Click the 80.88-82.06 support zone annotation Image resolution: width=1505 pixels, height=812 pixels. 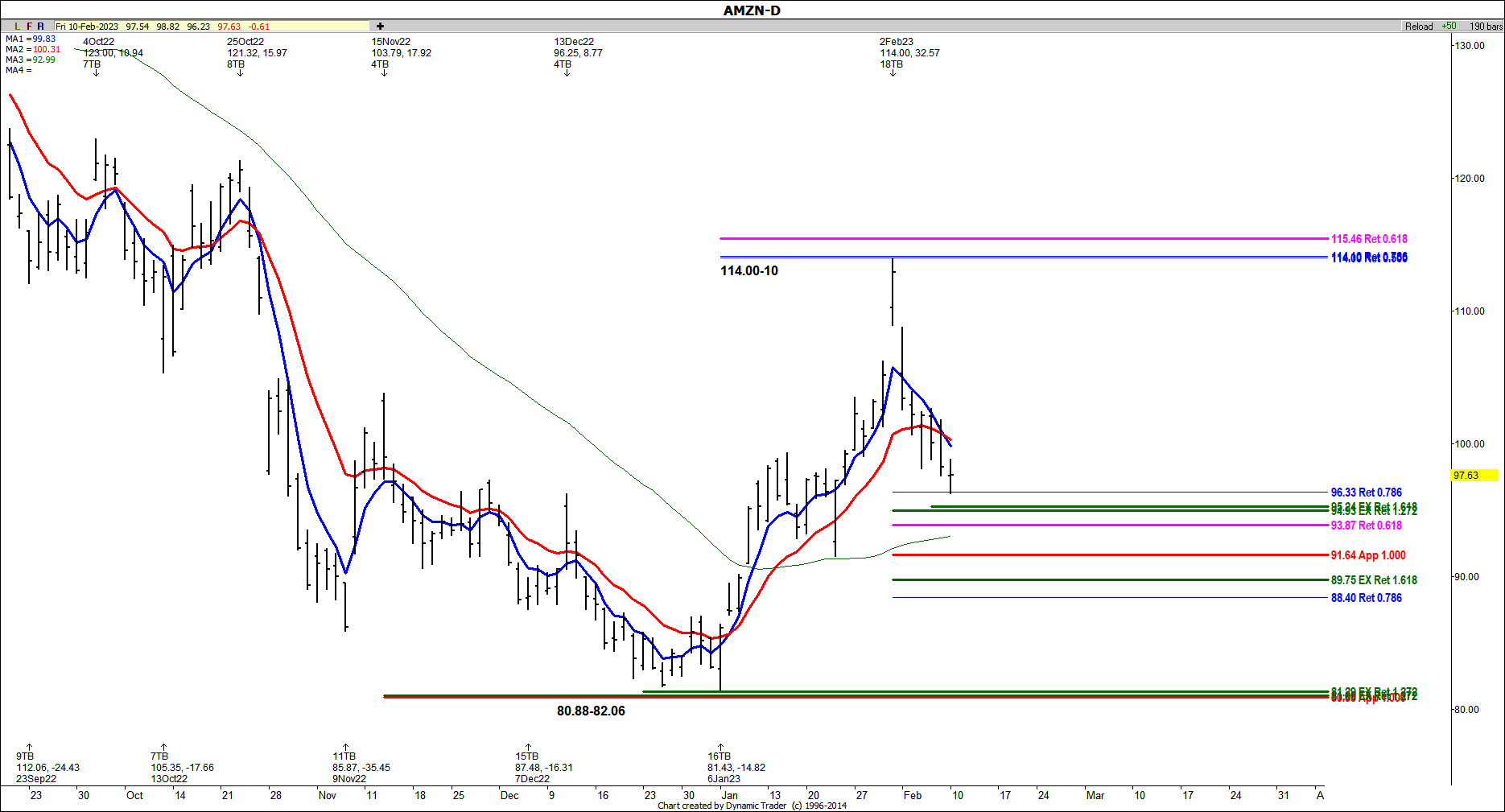(591, 711)
